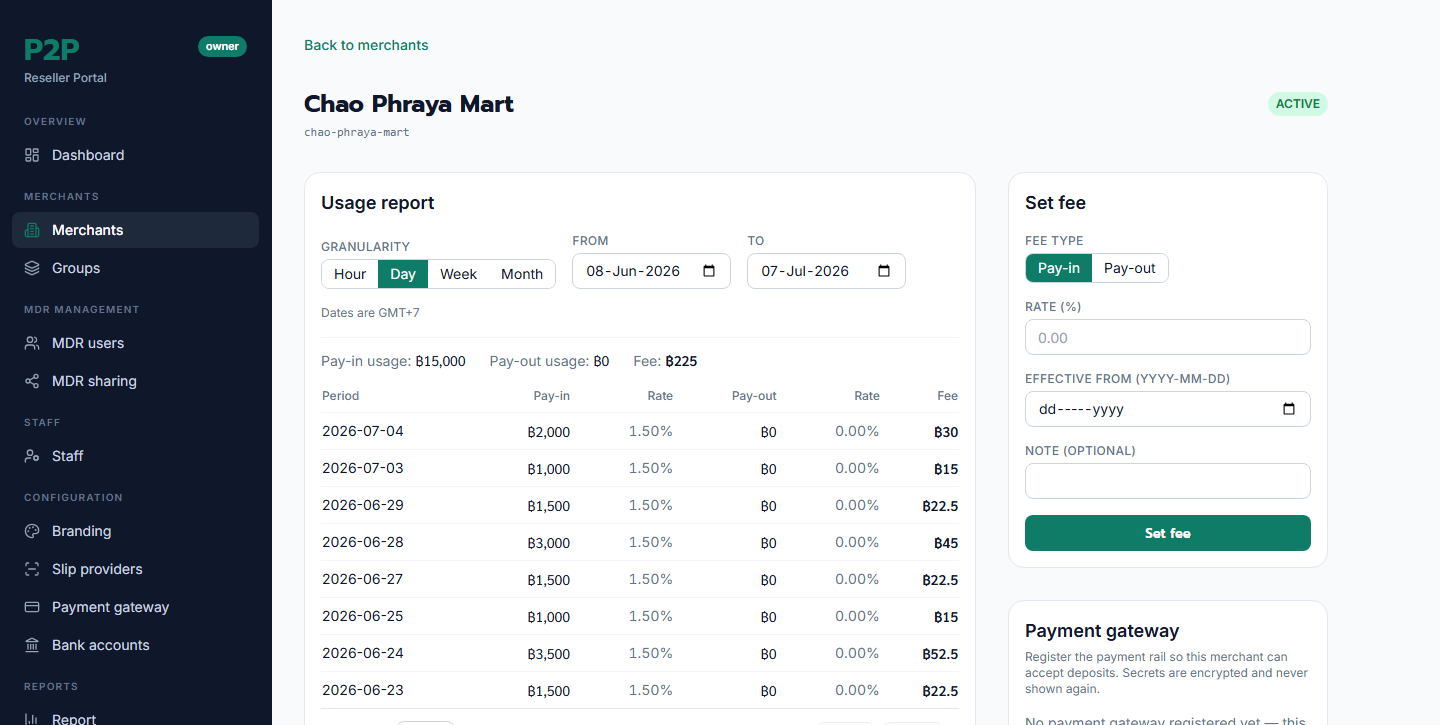
Task: Choose Pay-out fee type
Action: tap(1130, 268)
